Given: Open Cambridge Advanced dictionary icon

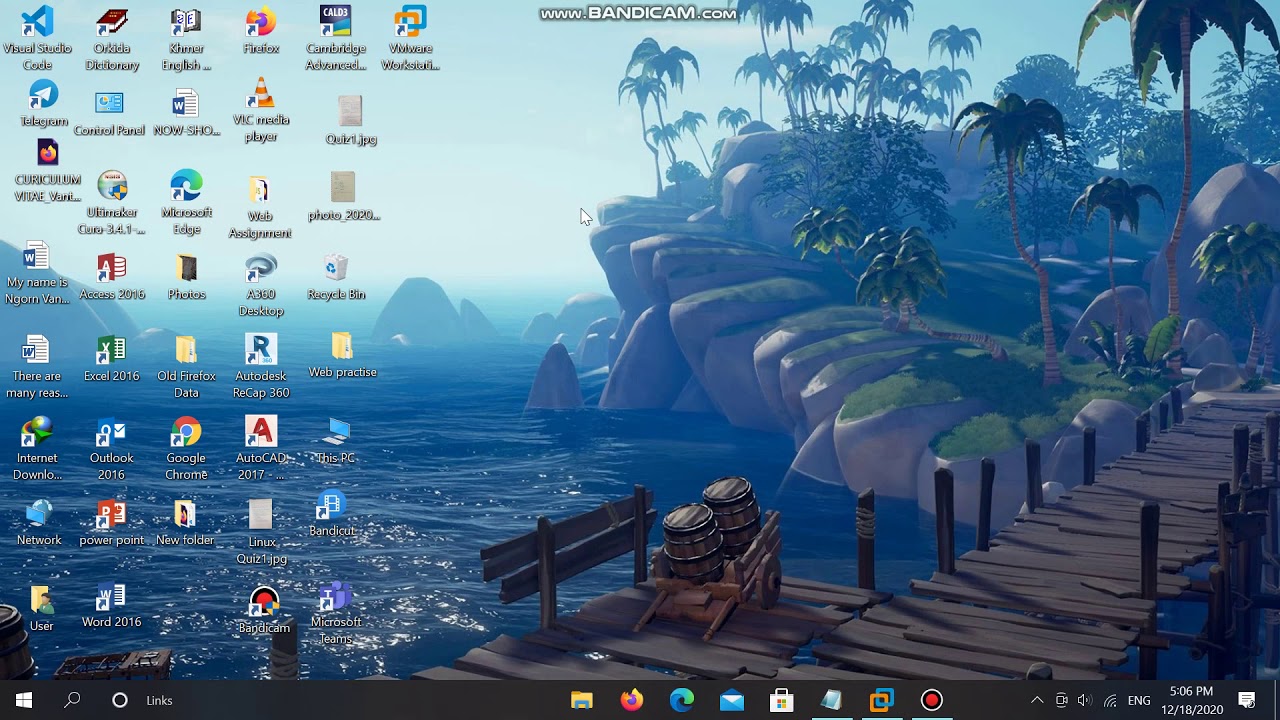Looking at the screenshot, I should [x=336, y=38].
